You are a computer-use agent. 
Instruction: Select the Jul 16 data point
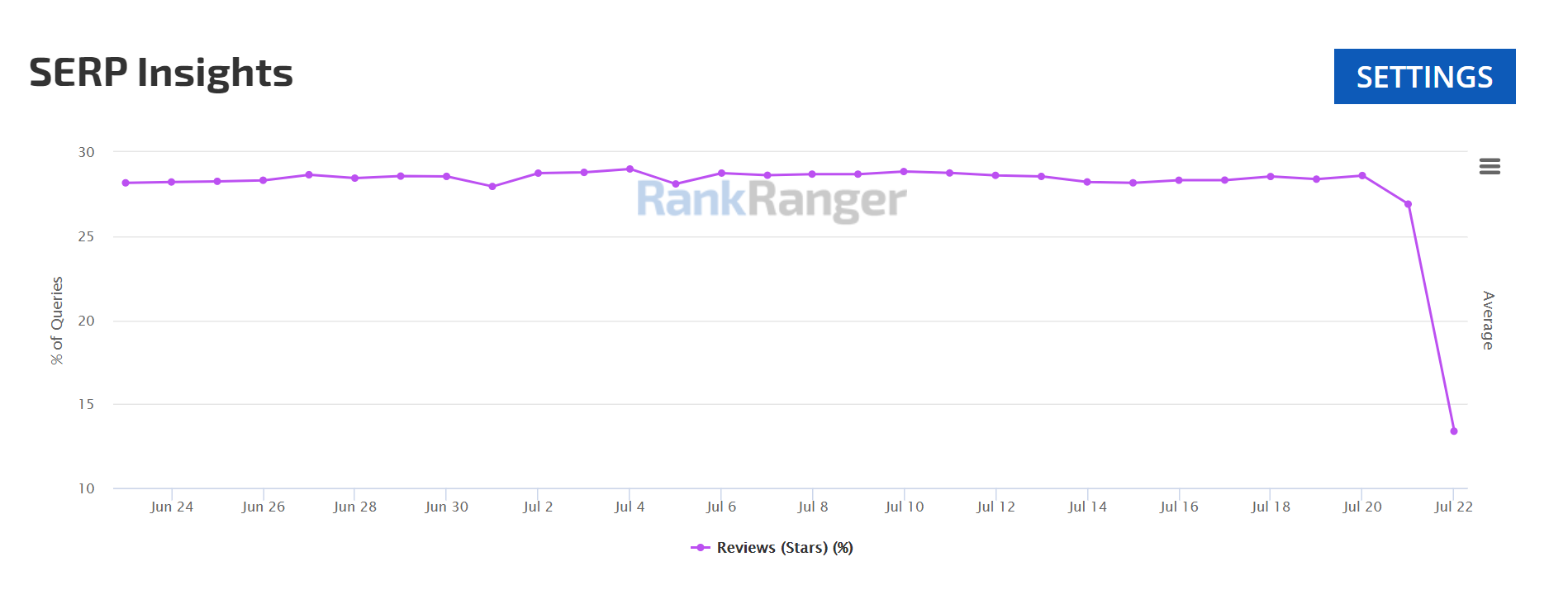(x=1179, y=178)
